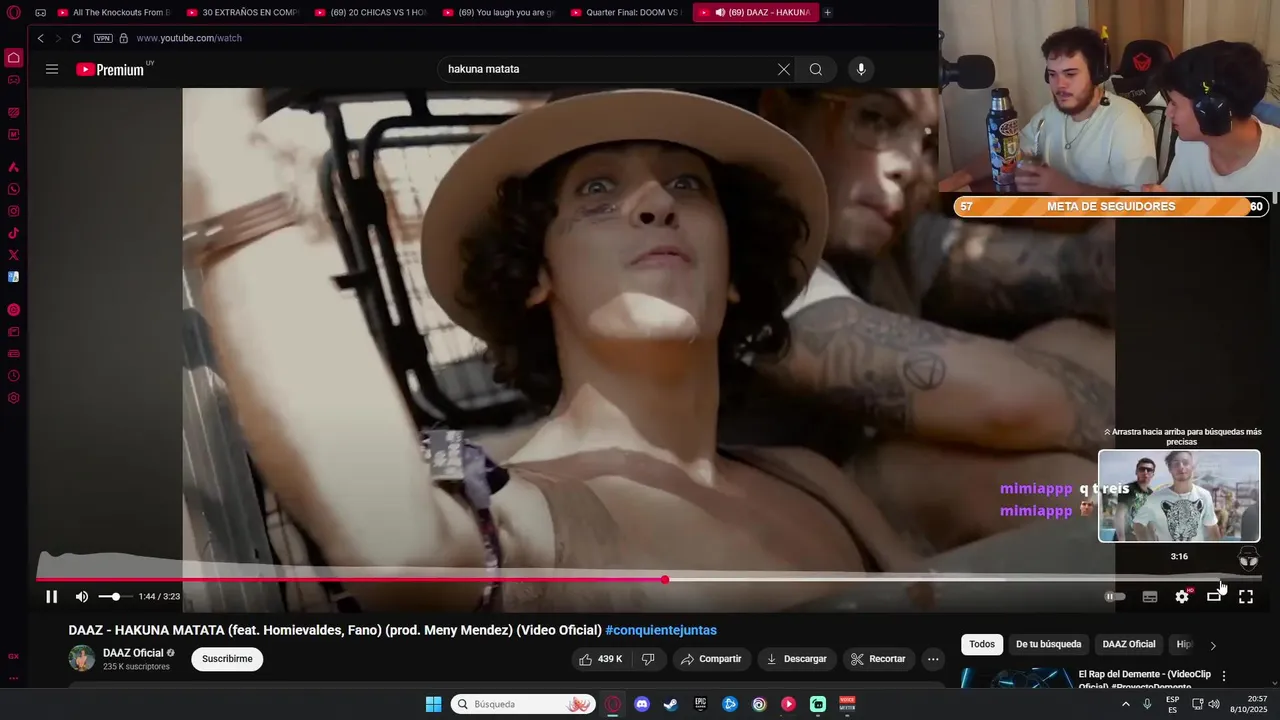Screen dimensions: 1280x720
Task: Open TikTok in Opera sidebar
Action: click(x=13, y=233)
